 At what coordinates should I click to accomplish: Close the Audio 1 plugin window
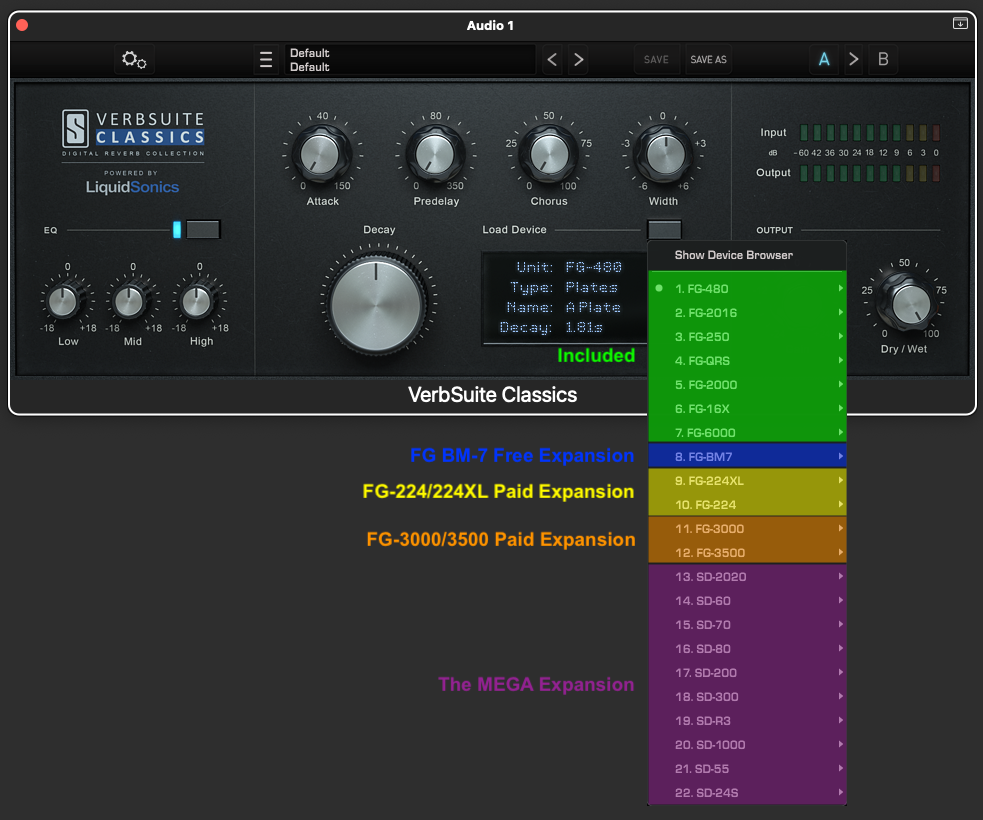pos(22,25)
